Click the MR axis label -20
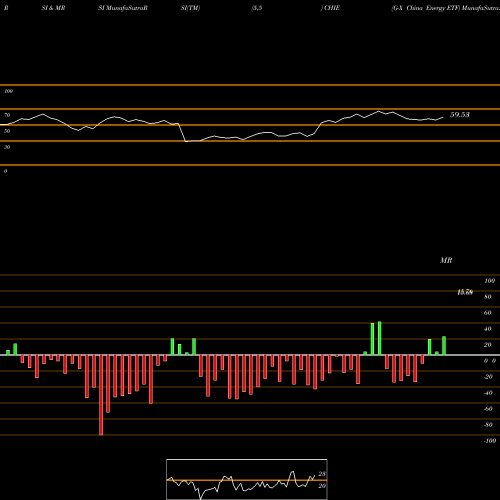500x500 pixels. pyautogui.click(x=488, y=377)
